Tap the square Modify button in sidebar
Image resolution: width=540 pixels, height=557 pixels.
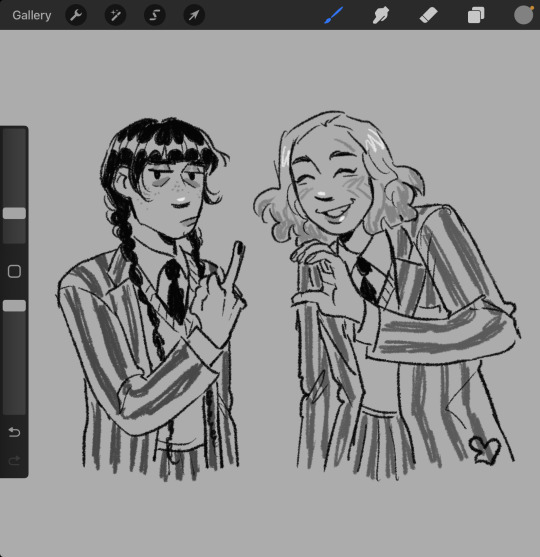click(x=14, y=271)
